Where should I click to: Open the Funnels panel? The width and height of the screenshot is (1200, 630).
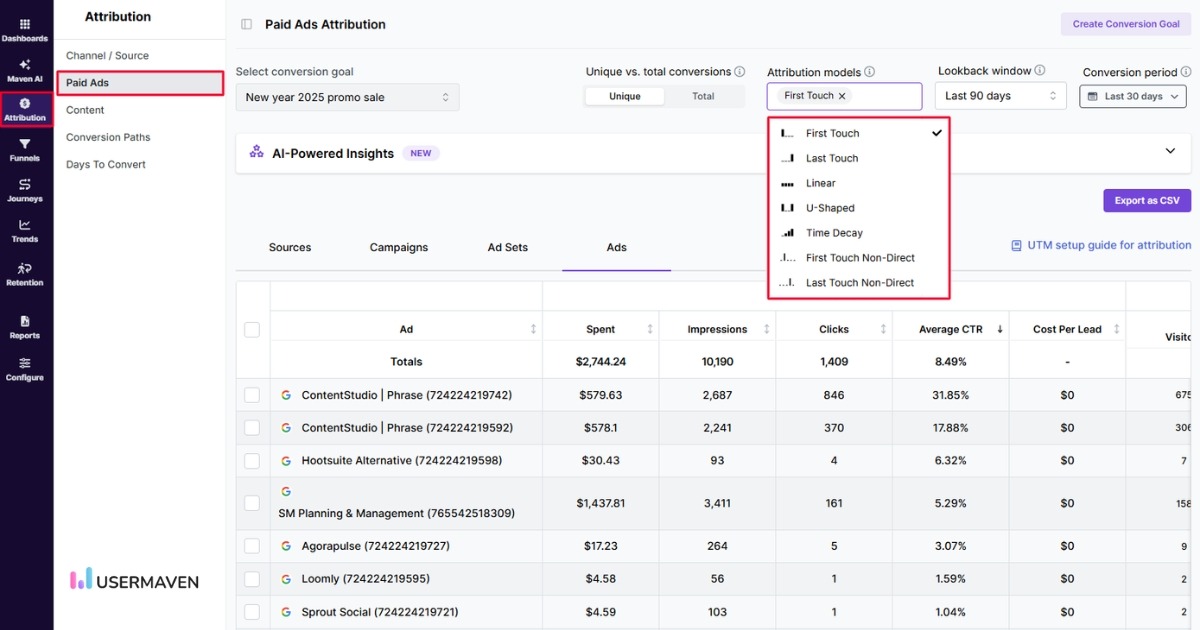tap(25, 148)
